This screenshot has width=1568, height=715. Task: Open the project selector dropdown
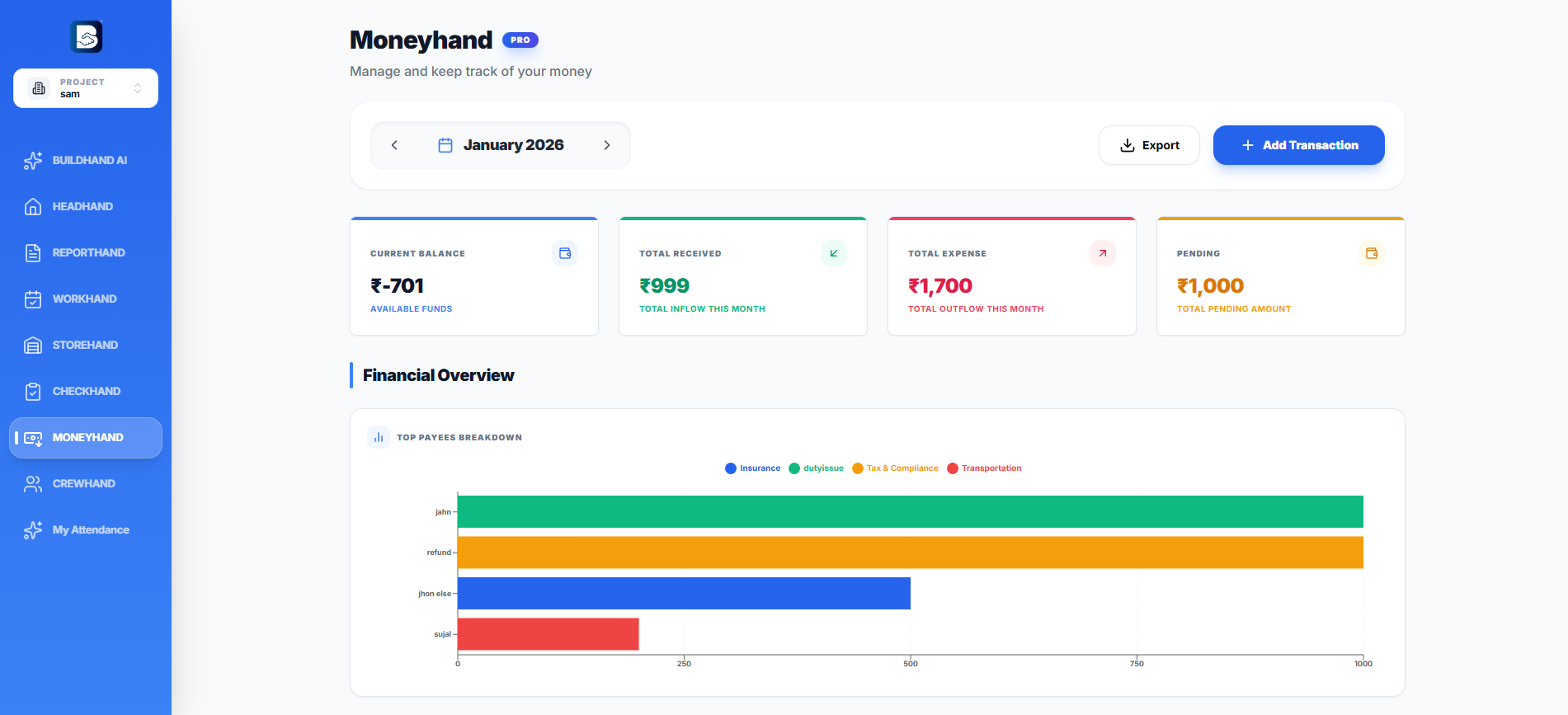coord(86,88)
